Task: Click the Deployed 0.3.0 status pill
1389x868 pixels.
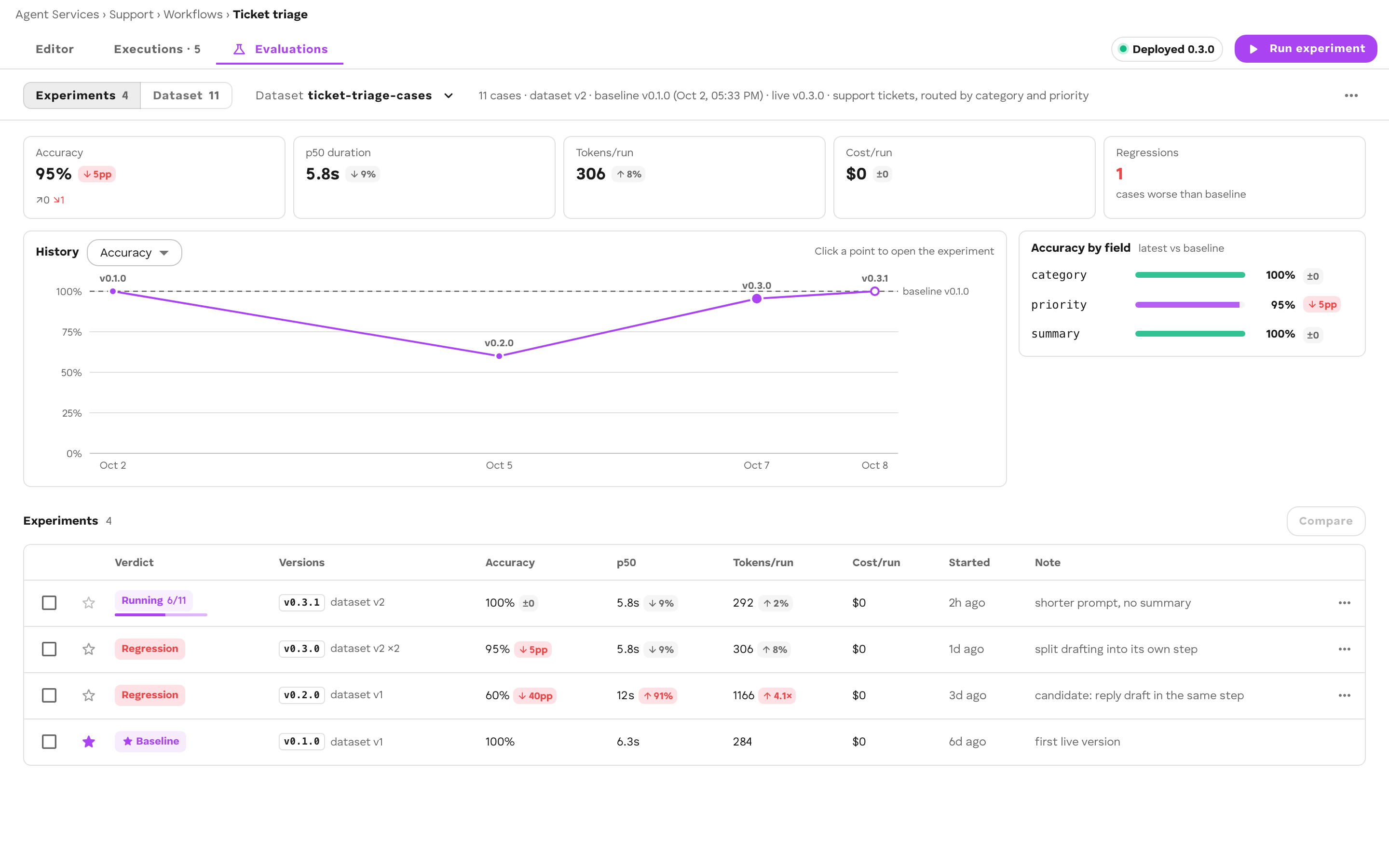Action: coord(1167,49)
